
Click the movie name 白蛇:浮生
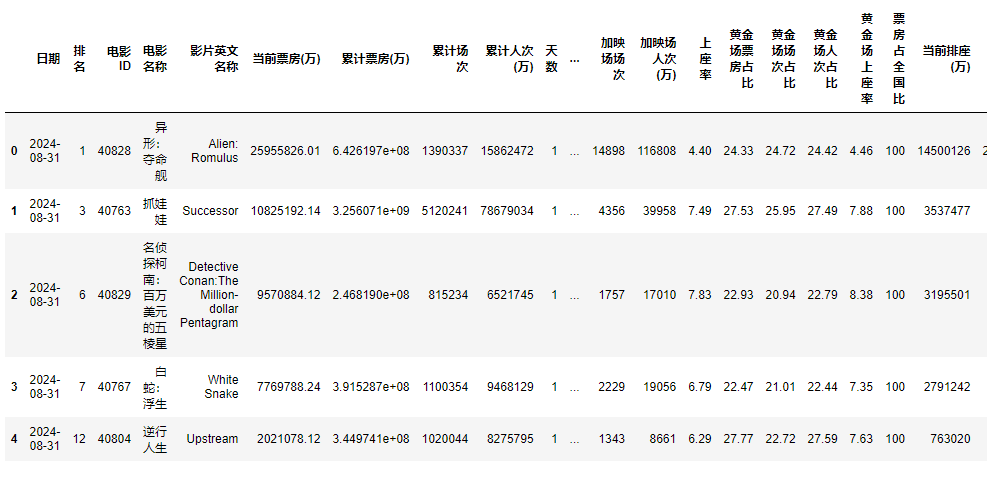point(155,386)
